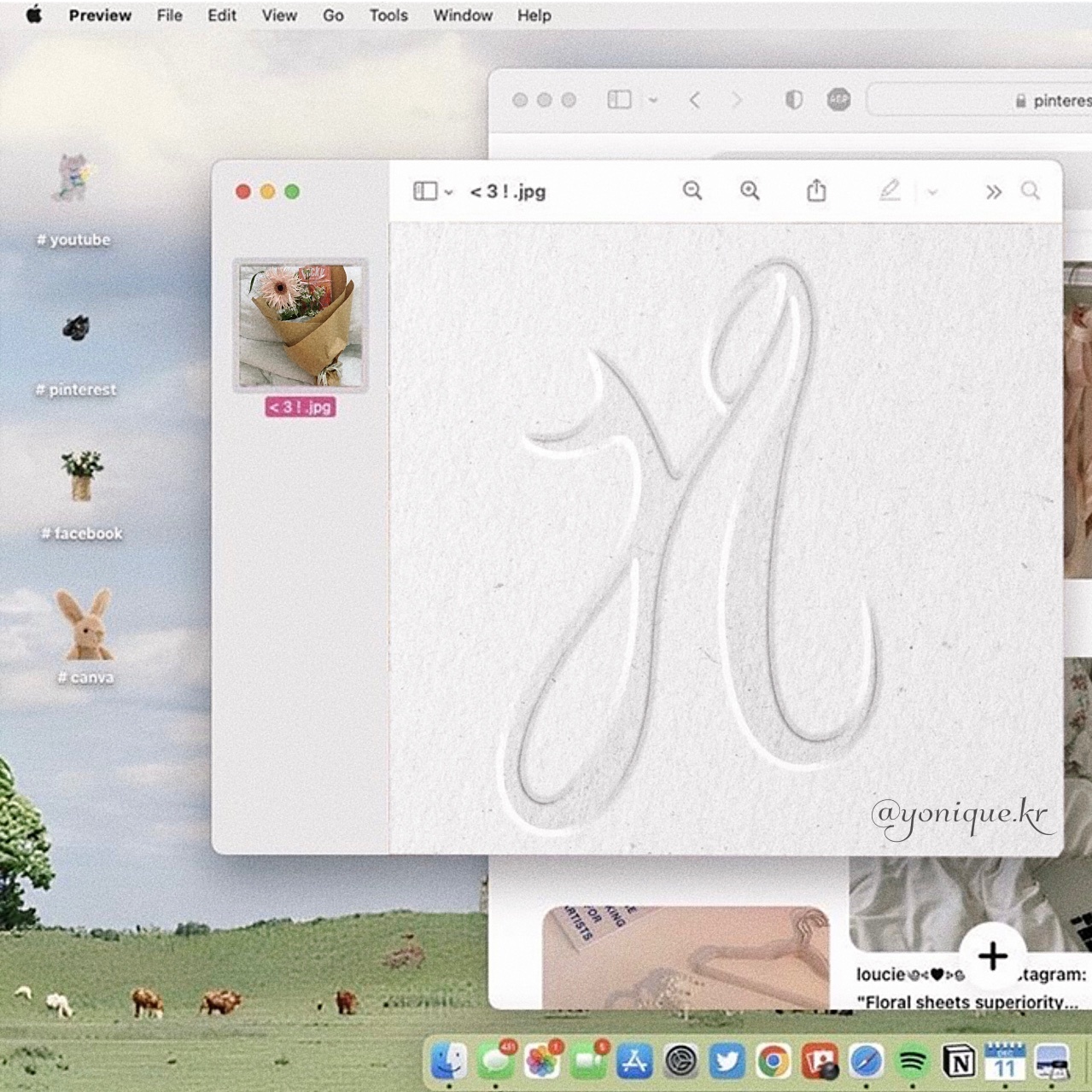Toggle Safari sidebar button
The height and width of the screenshot is (1092, 1092).
tap(619, 100)
